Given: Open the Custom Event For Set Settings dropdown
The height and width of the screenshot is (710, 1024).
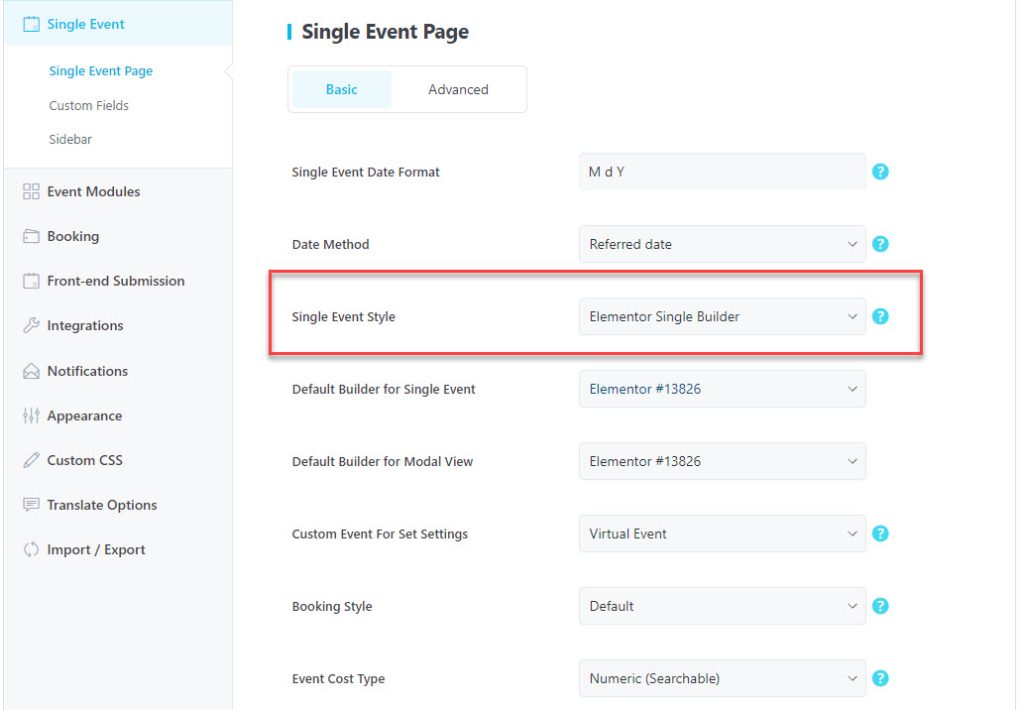Looking at the screenshot, I should click(722, 533).
